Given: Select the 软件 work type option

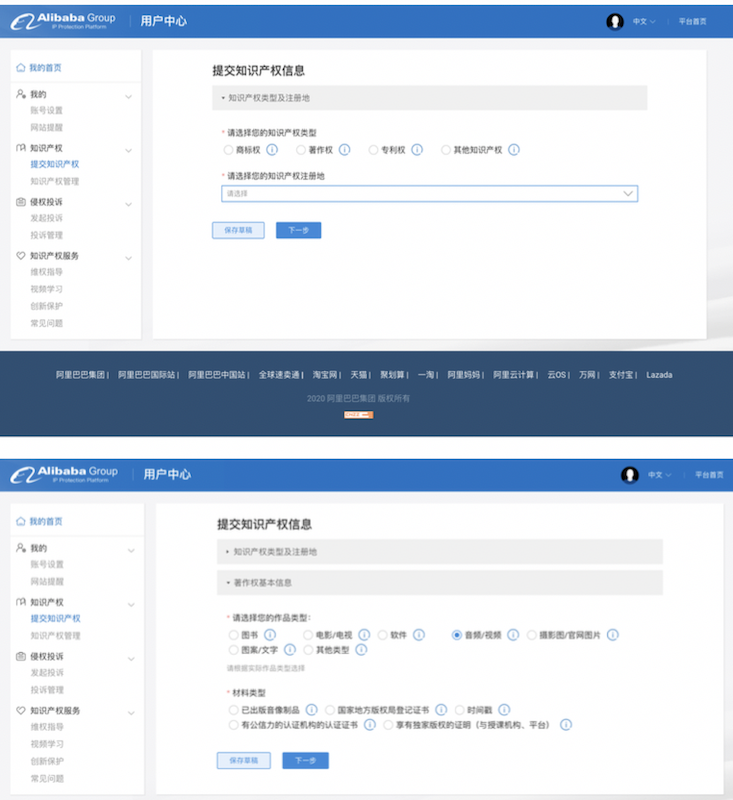Looking at the screenshot, I should coord(383,635).
